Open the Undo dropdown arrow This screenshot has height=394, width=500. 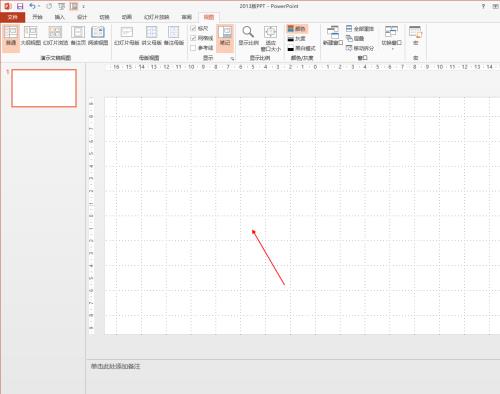pos(39,6)
